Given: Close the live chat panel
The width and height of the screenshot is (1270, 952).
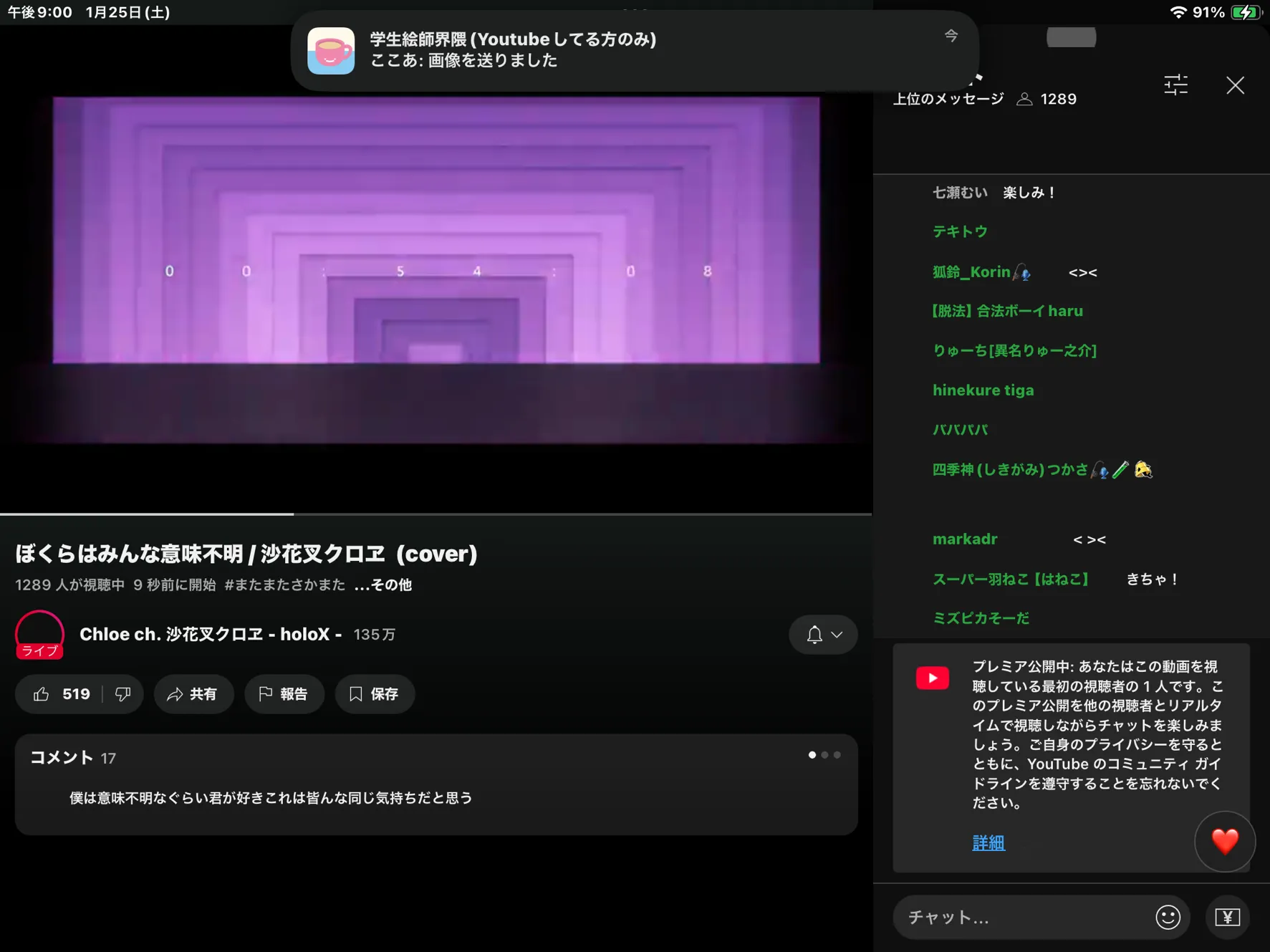Looking at the screenshot, I should coord(1235,85).
